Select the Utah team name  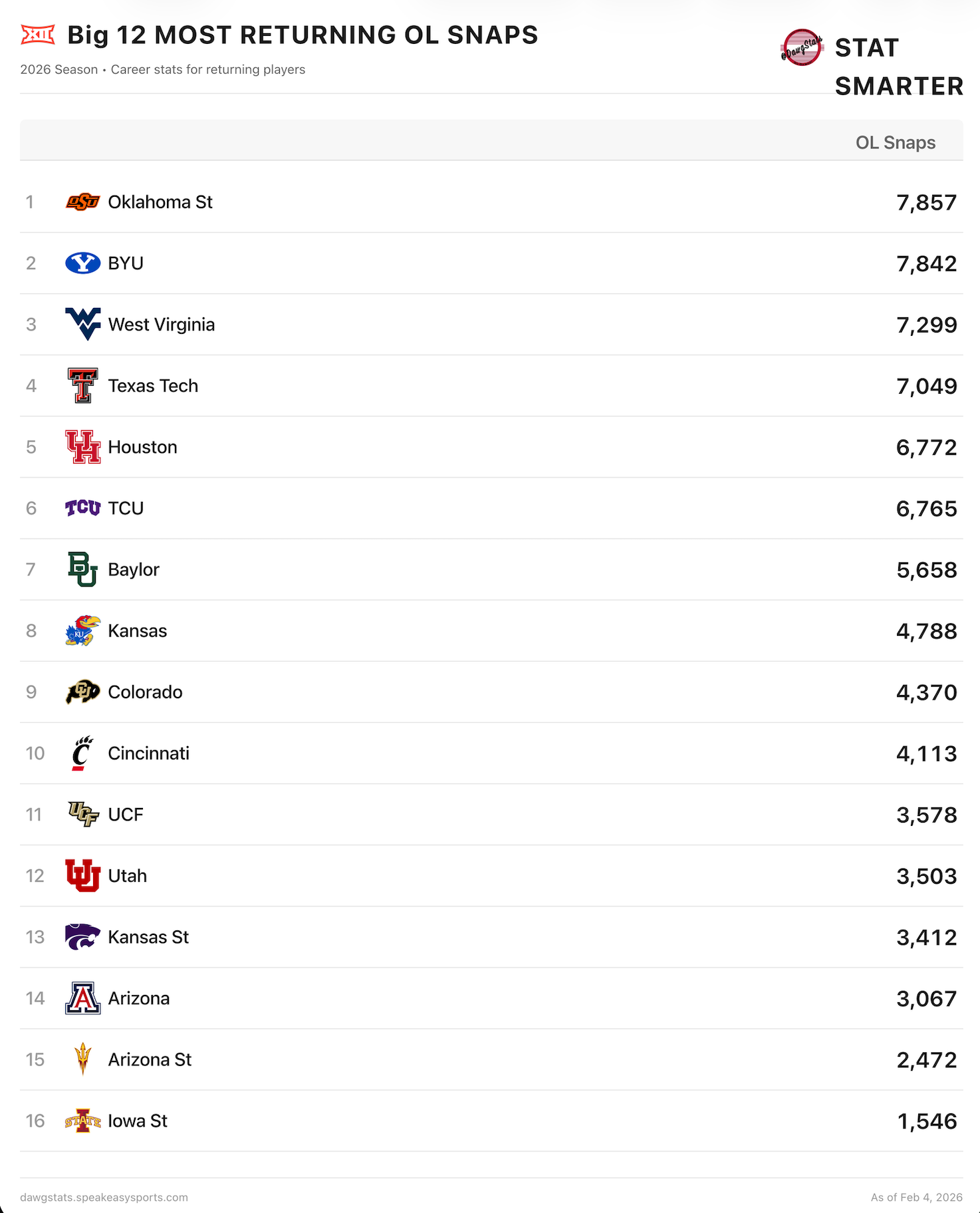(127, 876)
